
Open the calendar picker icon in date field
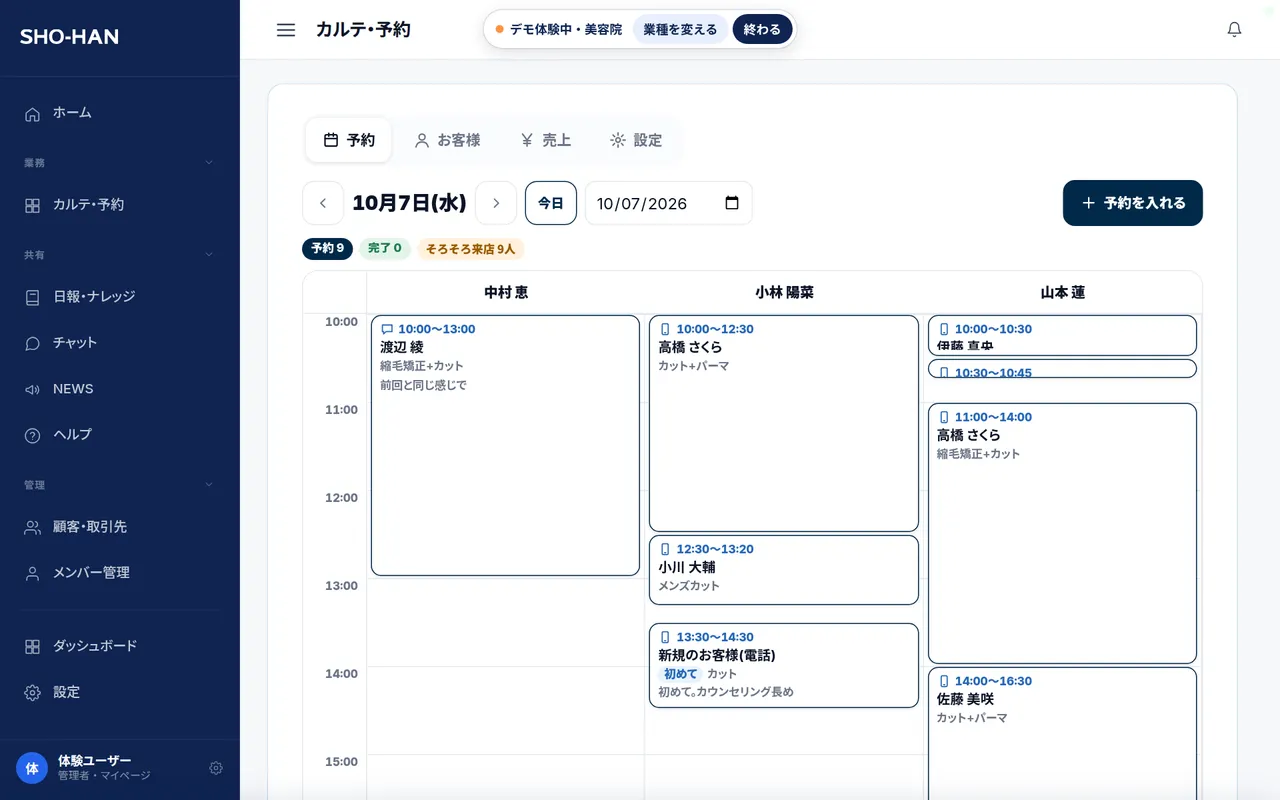pyautogui.click(x=732, y=203)
